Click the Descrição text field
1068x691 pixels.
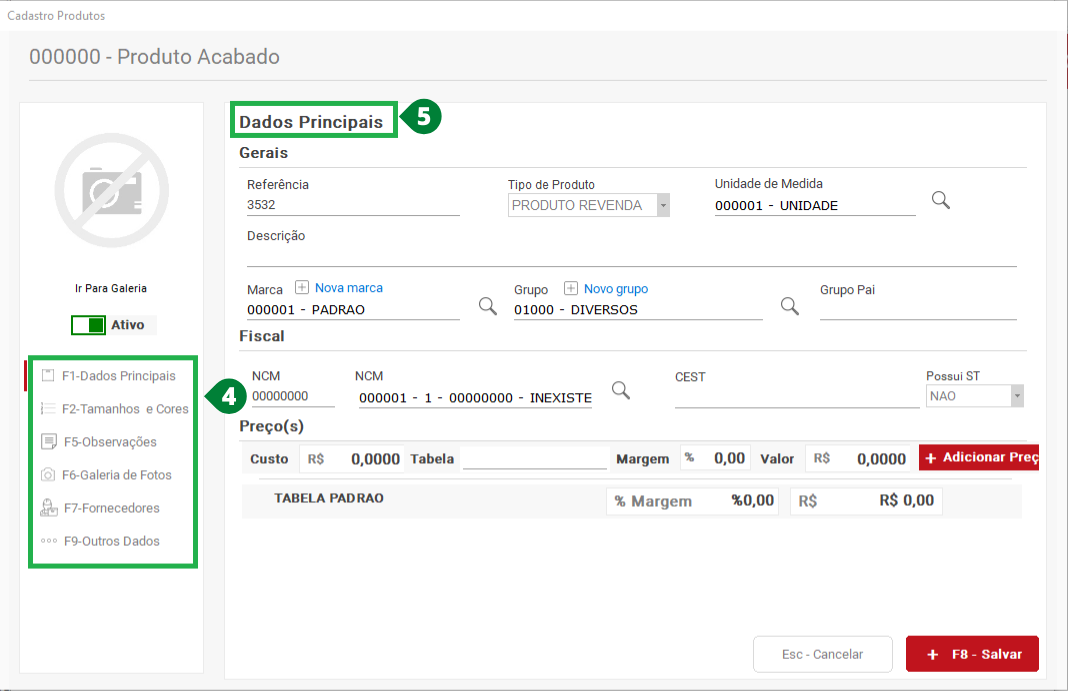click(x=631, y=256)
